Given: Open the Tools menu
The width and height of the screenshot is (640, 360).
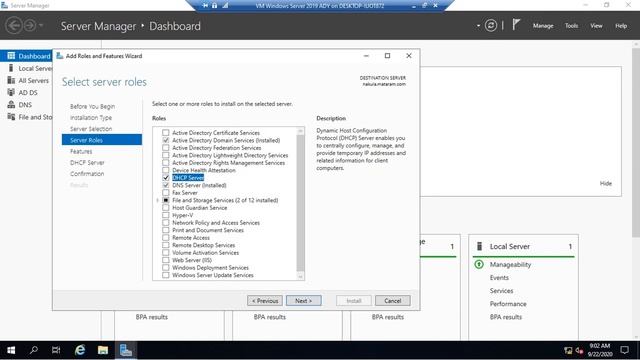Looking at the screenshot, I should (571, 26).
